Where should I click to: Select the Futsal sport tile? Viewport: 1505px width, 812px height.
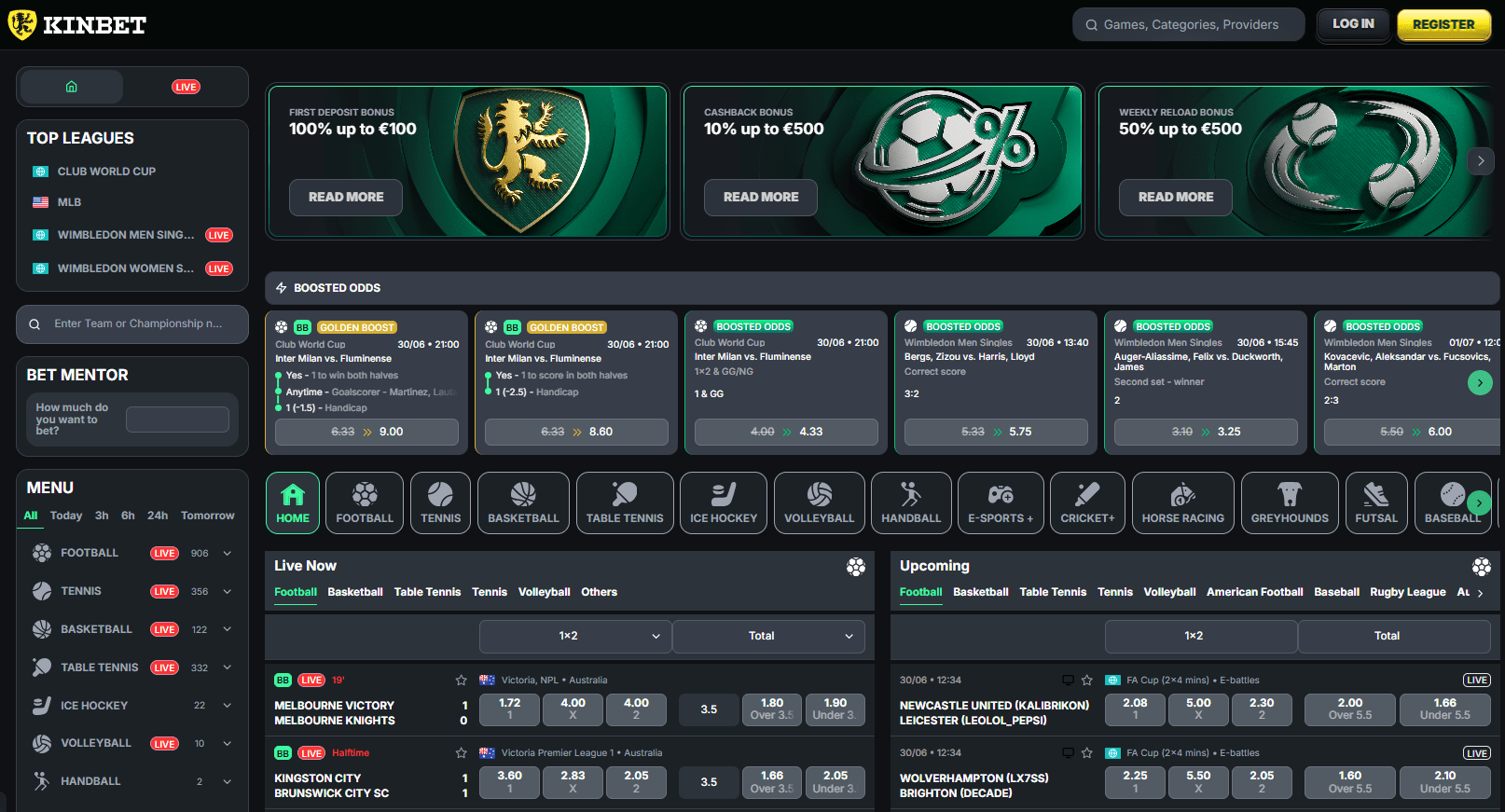pyautogui.click(x=1376, y=502)
